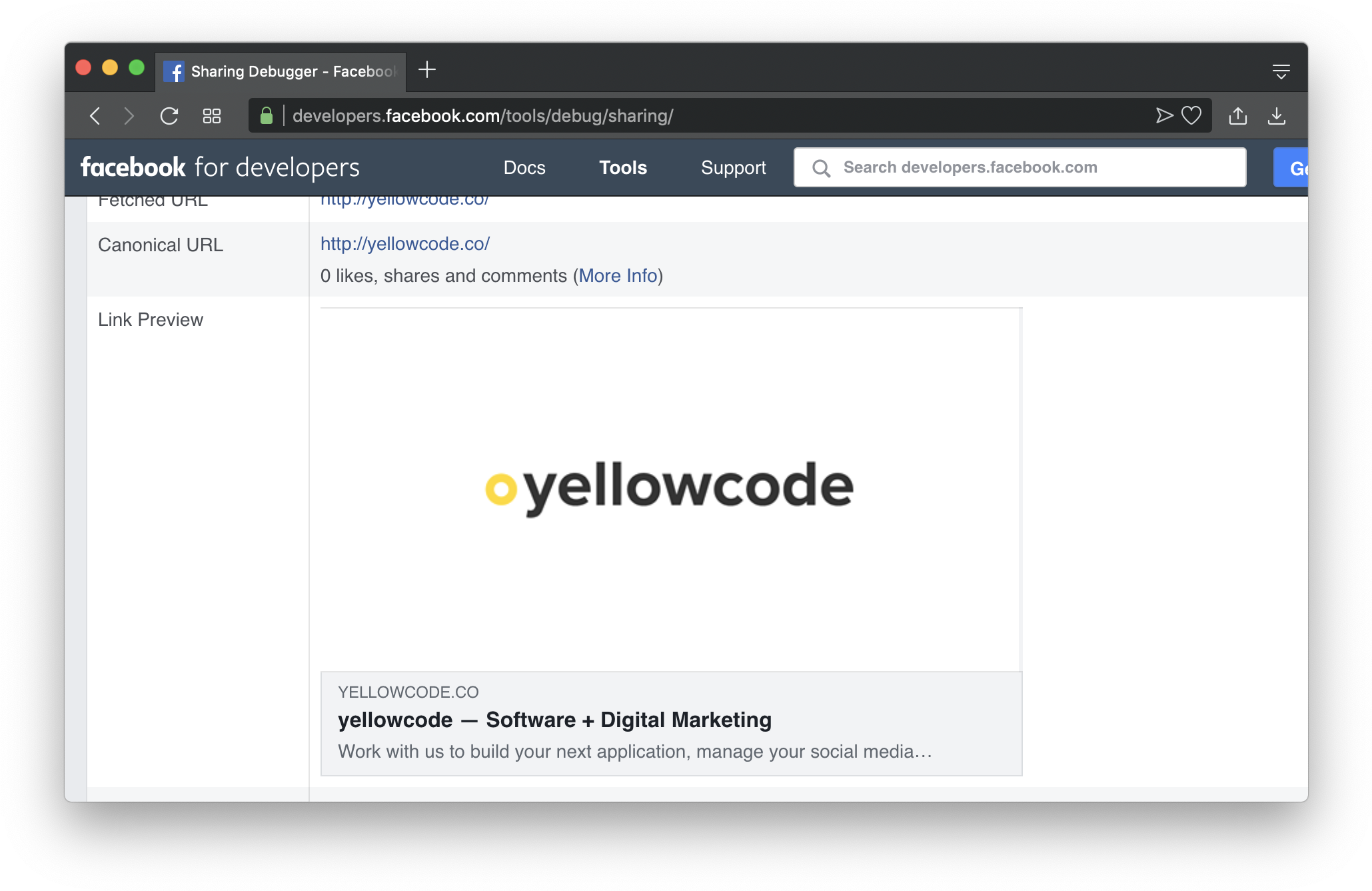Open the Canonical URL yellowcode.co link
The width and height of the screenshot is (1372, 891).
[x=405, y=244]
